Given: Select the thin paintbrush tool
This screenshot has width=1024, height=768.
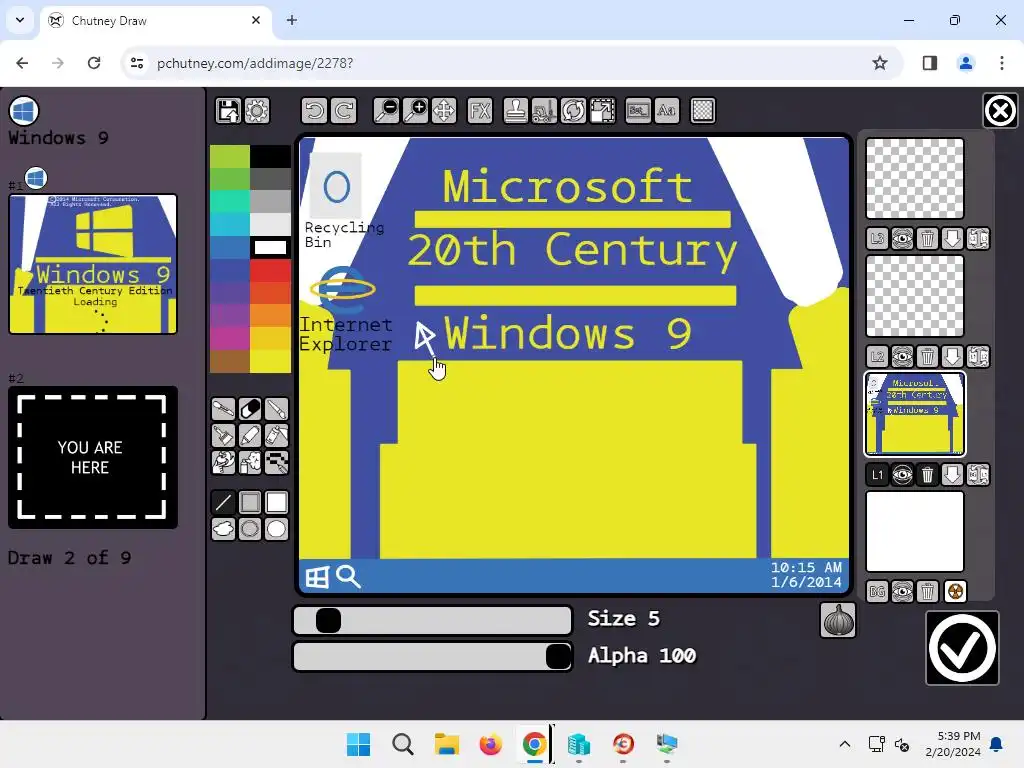Looking at the screenshot, I should click(x=277, y=409).
